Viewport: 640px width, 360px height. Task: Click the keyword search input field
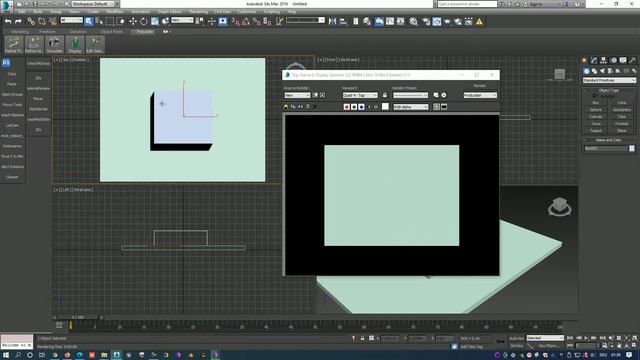467,4
